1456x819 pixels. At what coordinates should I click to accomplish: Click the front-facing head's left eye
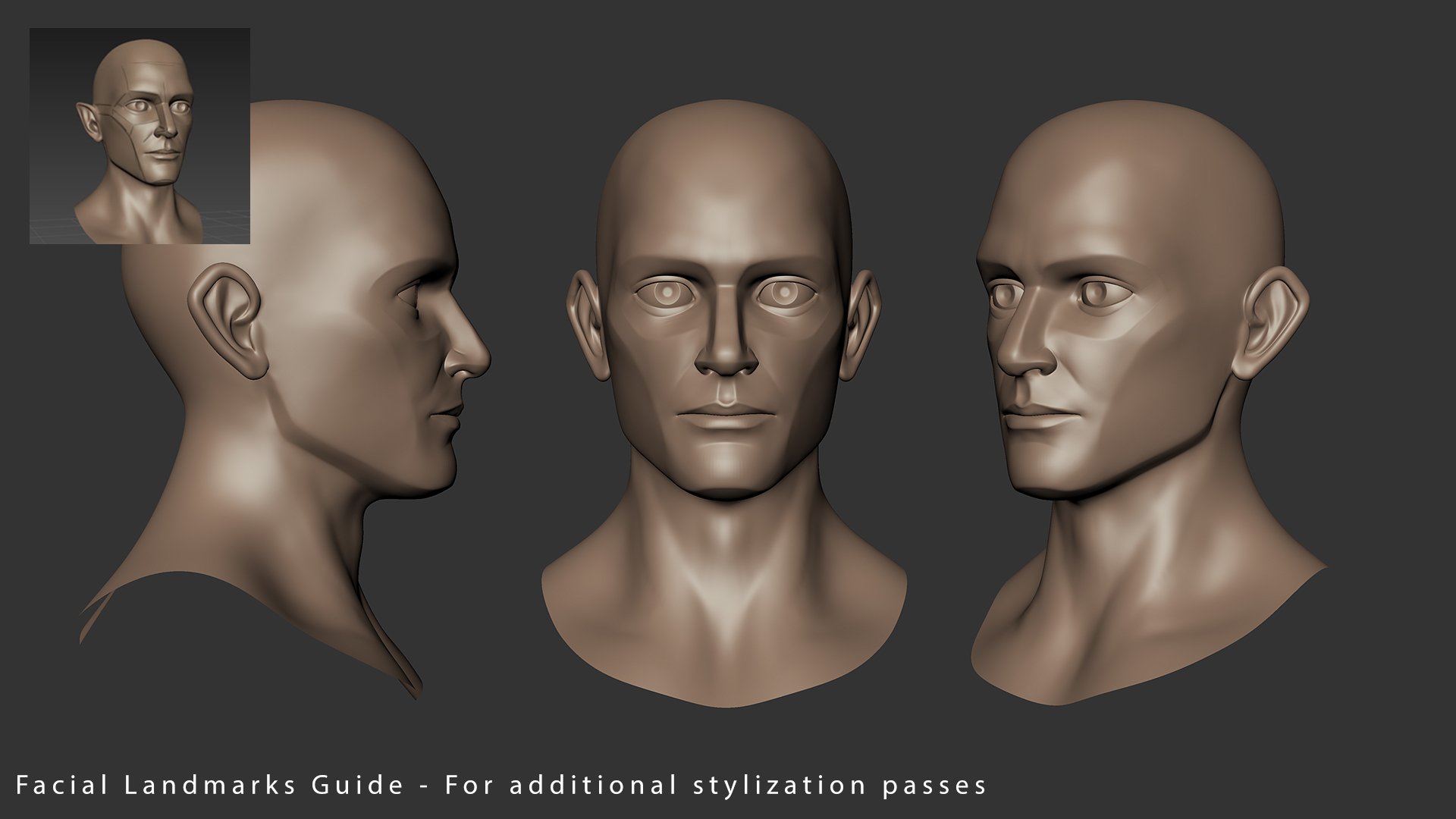click(667, 293)
